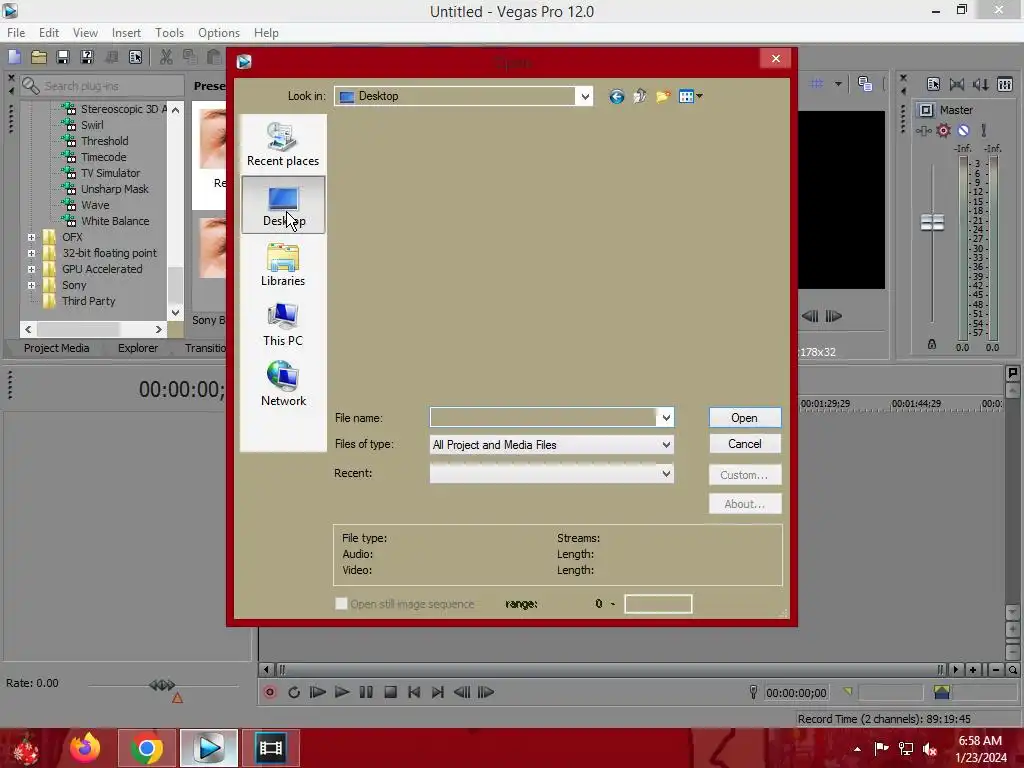Viewport: 1024px width, 768px height.
Task: Click Play From Start button
Action: click(318, 692)
